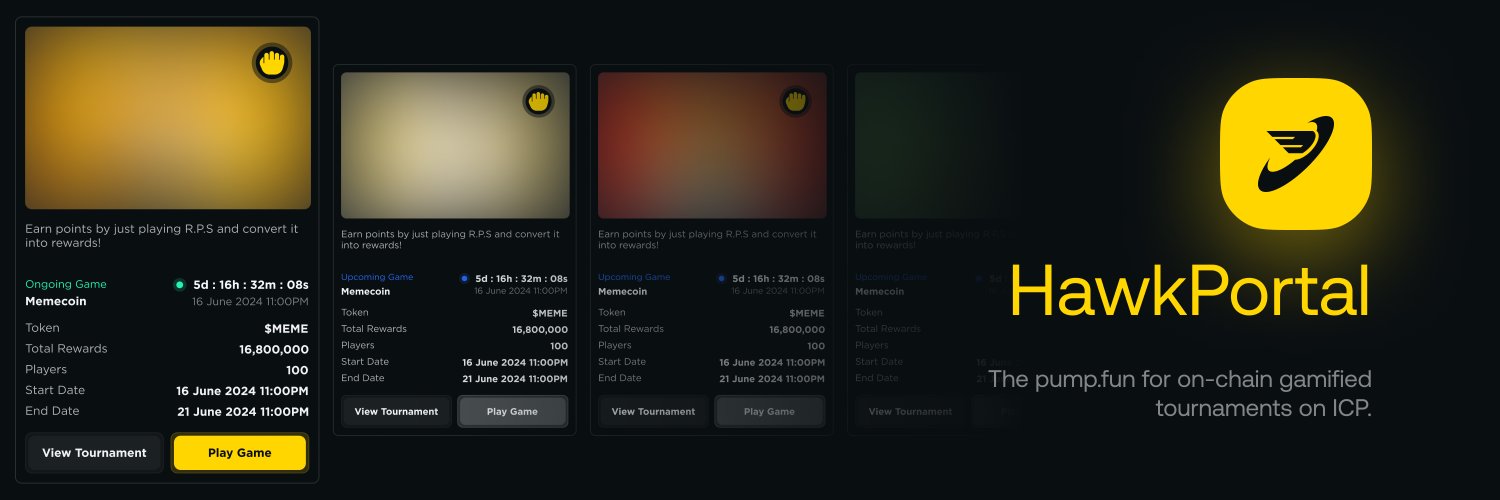1500x500 pixels.
Task: Open the yellow thumbnail of the Ongoing Game card
Action: pyautogui.click(x=168, y=118)
